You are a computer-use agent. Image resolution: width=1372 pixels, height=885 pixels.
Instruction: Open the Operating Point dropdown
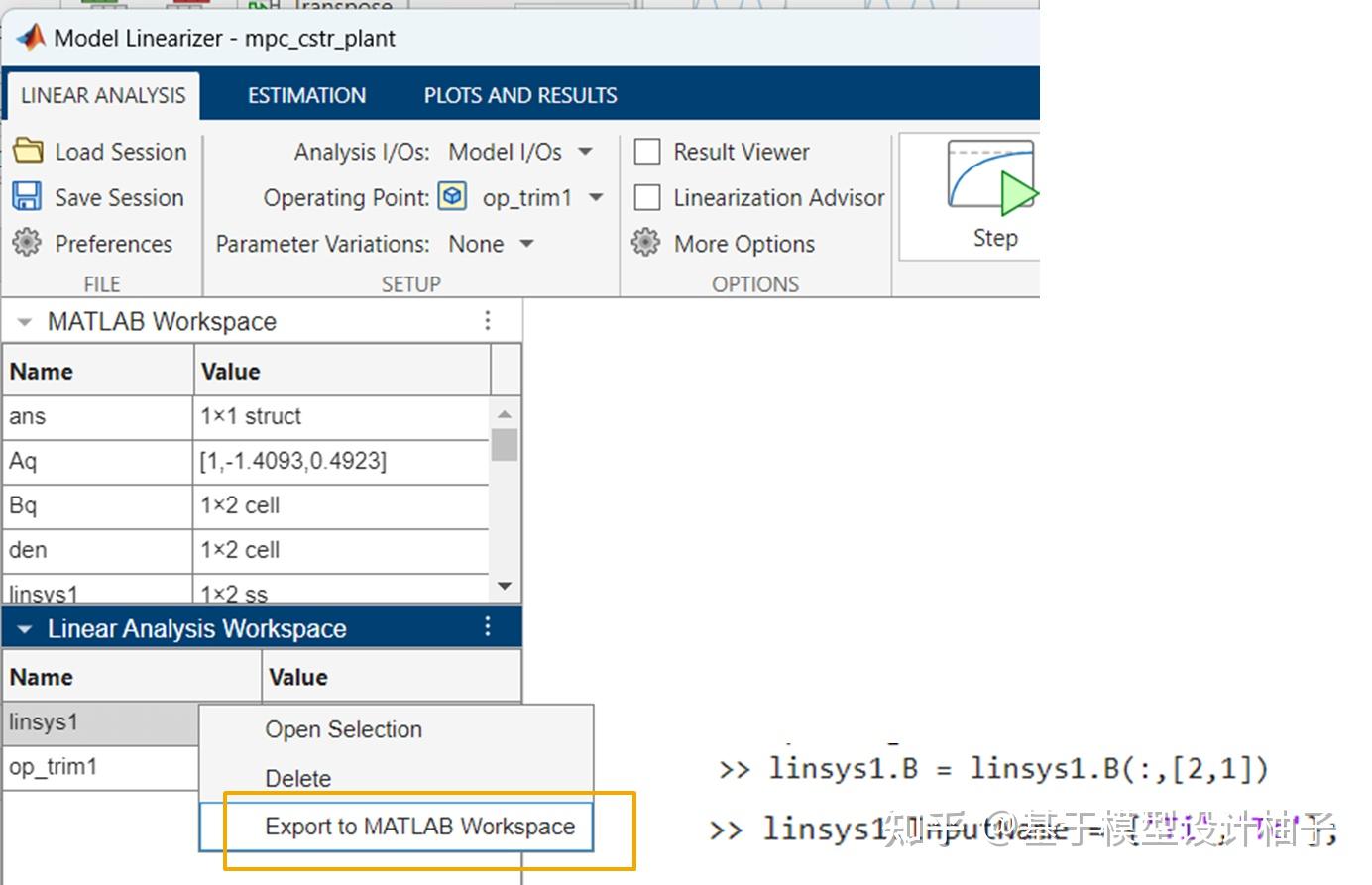tap(596, 196)
